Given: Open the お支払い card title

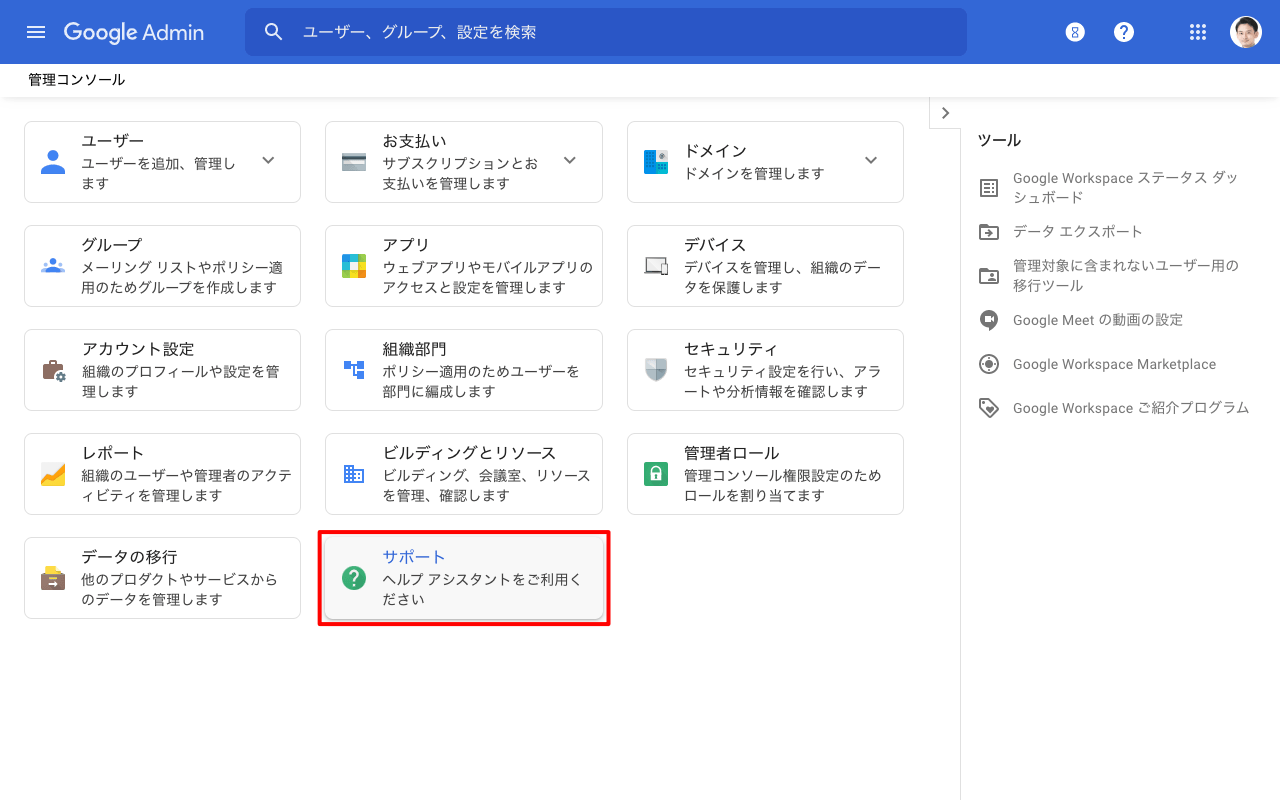Looking at the screenshot, I should pyautogui.click(x=415, y=141).
